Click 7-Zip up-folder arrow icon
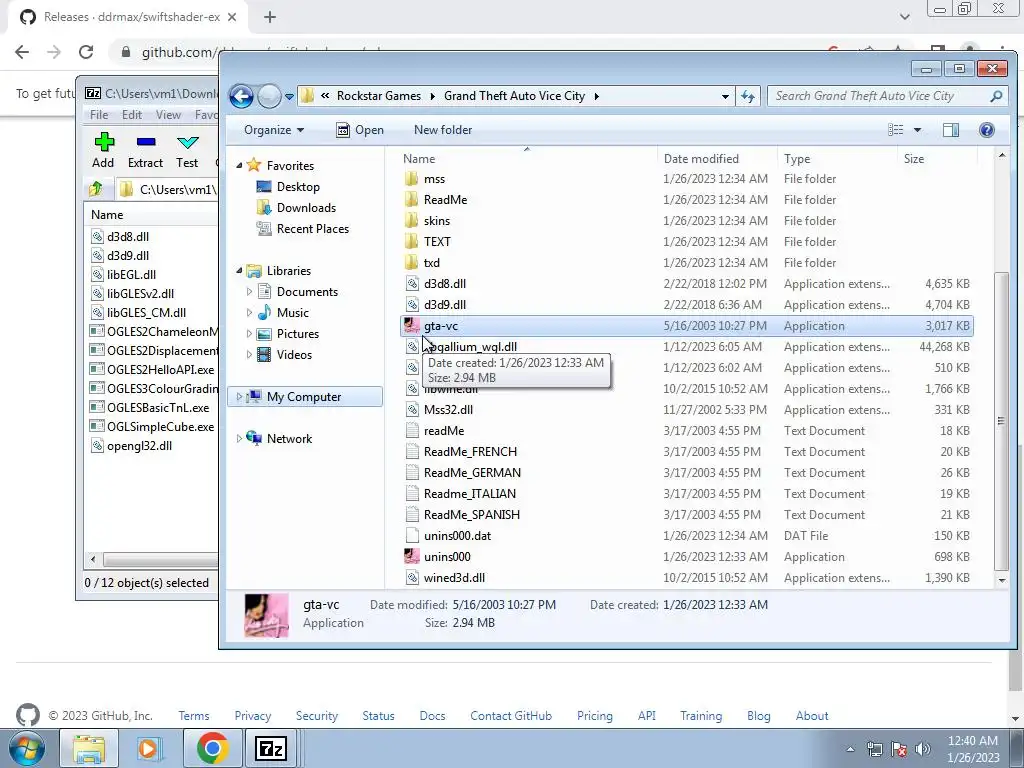 96,189
